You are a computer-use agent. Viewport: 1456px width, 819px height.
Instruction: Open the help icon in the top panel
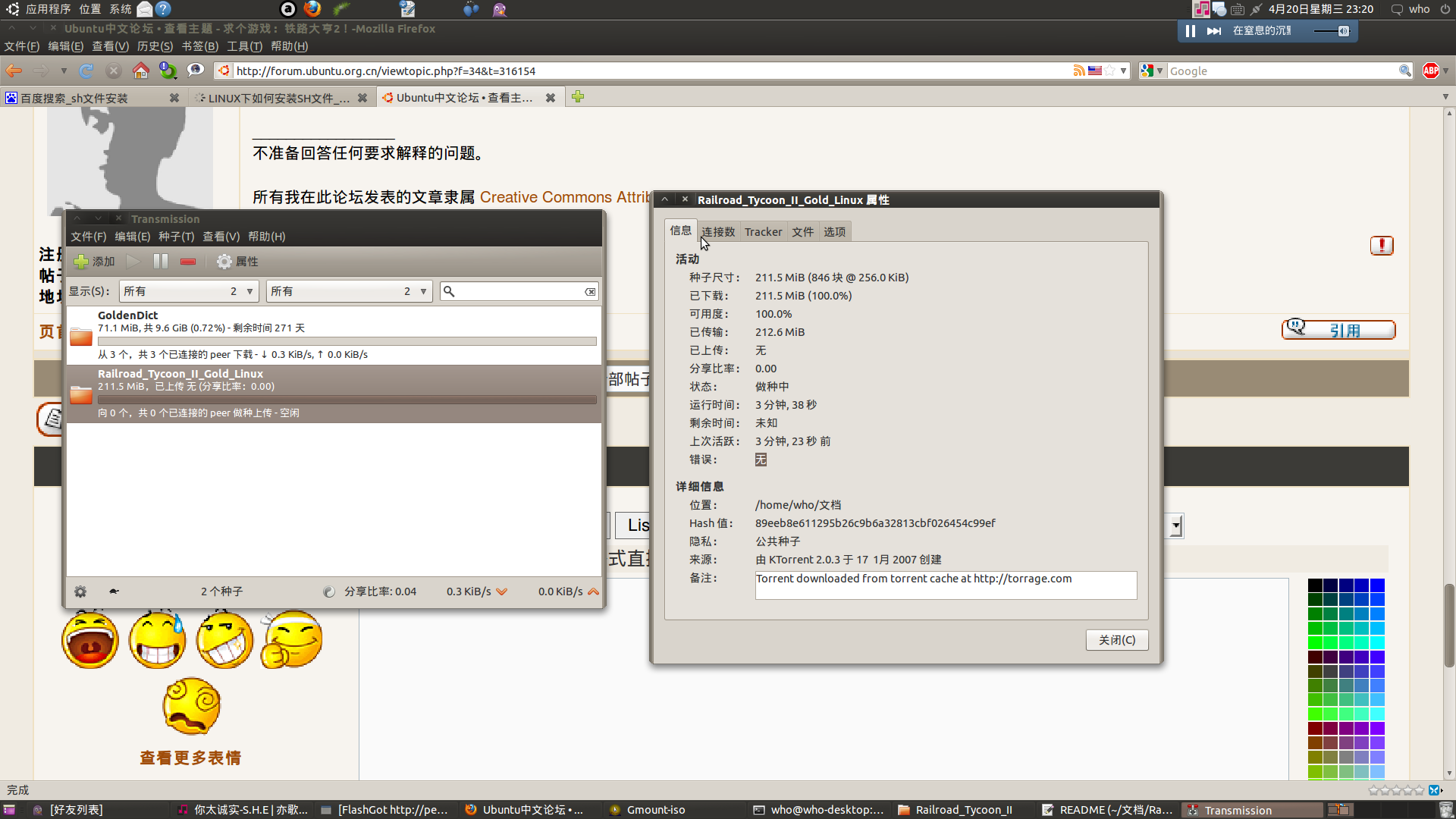[x=163, y=9]
